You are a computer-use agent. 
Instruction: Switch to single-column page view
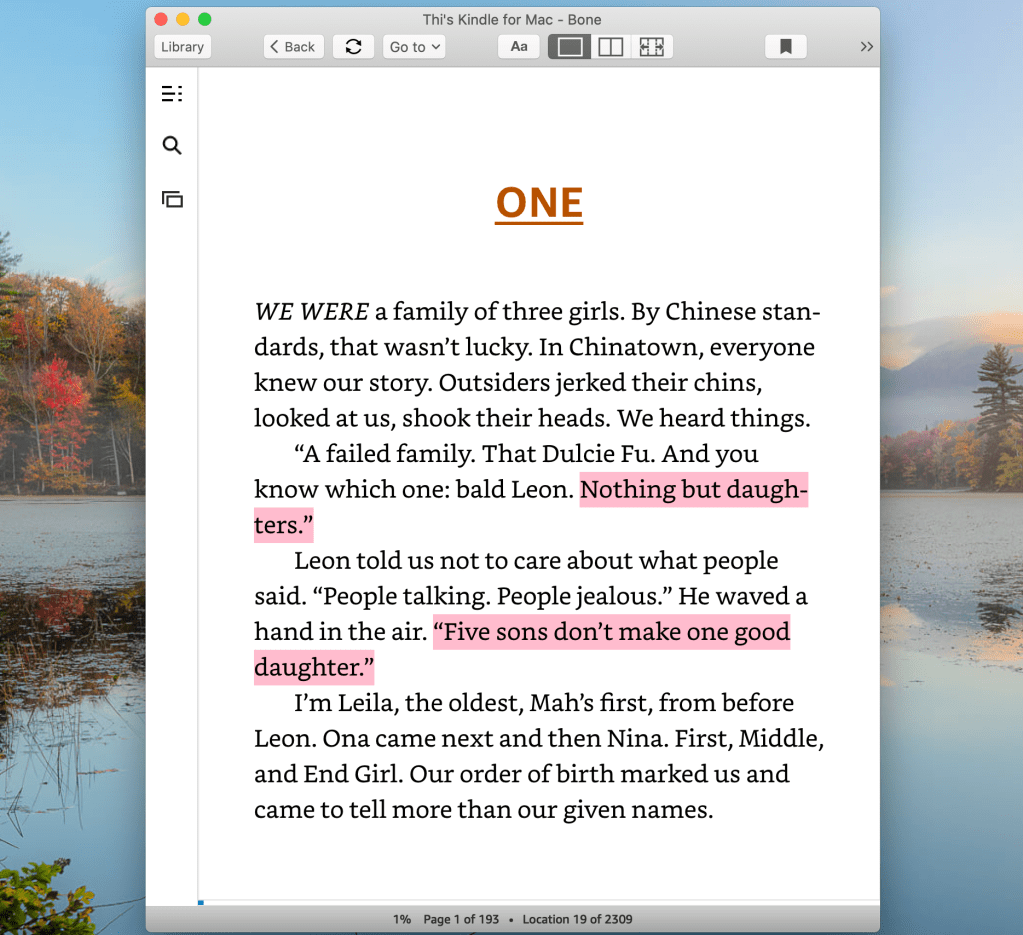569,47
